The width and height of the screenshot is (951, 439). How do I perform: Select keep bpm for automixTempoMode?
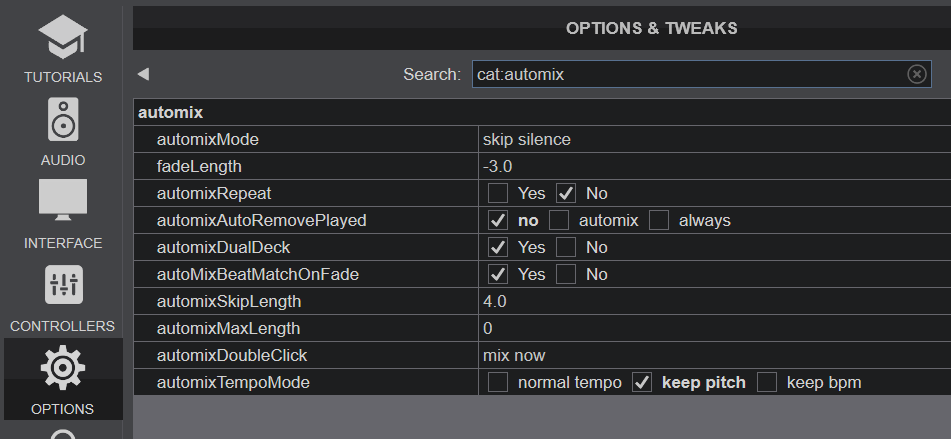[767, 383]
